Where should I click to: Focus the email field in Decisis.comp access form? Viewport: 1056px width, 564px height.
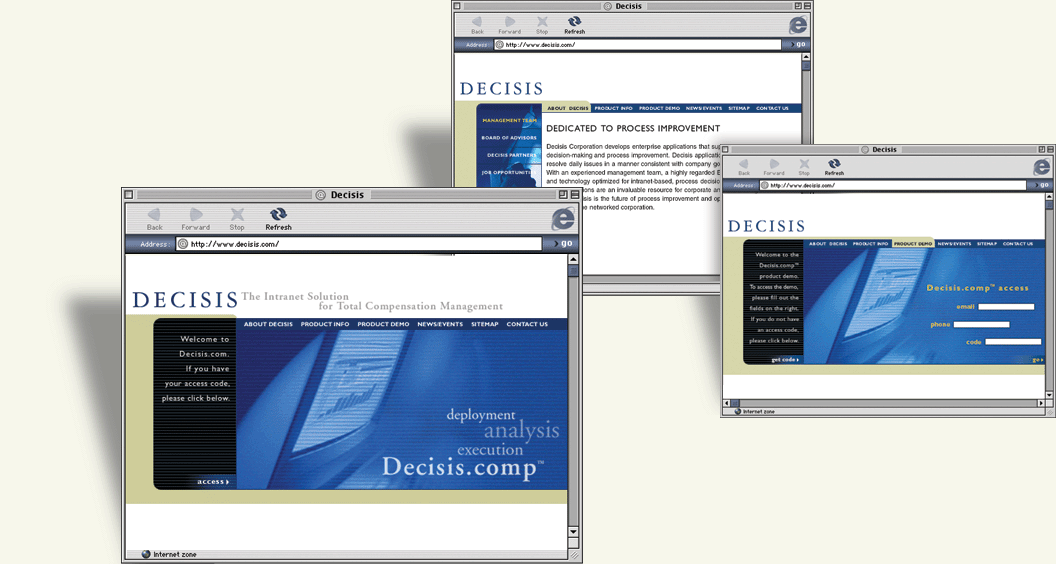pos(1006,307)
